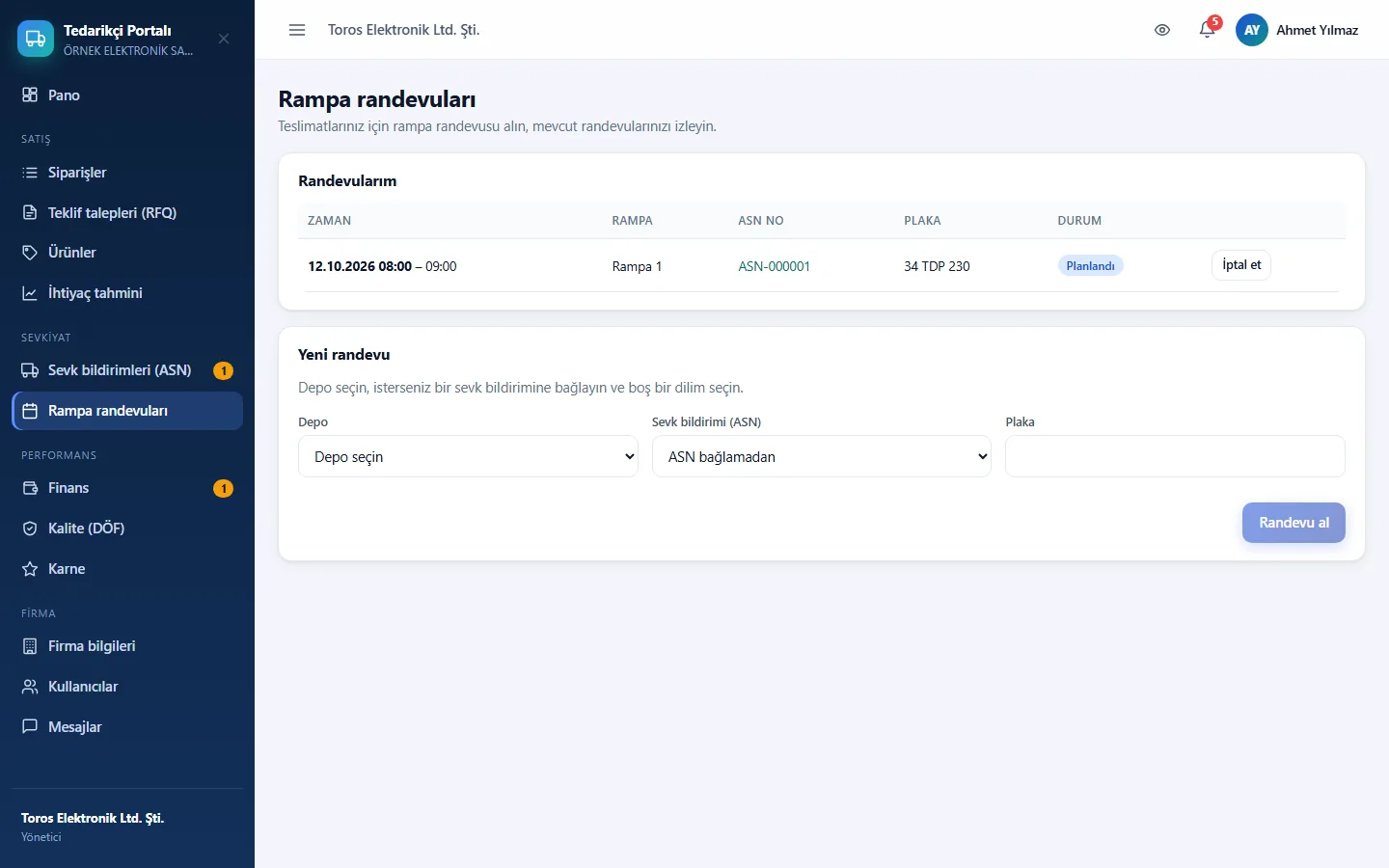Screen dimensions: 1389x868
Task: Click the Sevk bildirimleri badge showing 1
Action: coord(223,370)
